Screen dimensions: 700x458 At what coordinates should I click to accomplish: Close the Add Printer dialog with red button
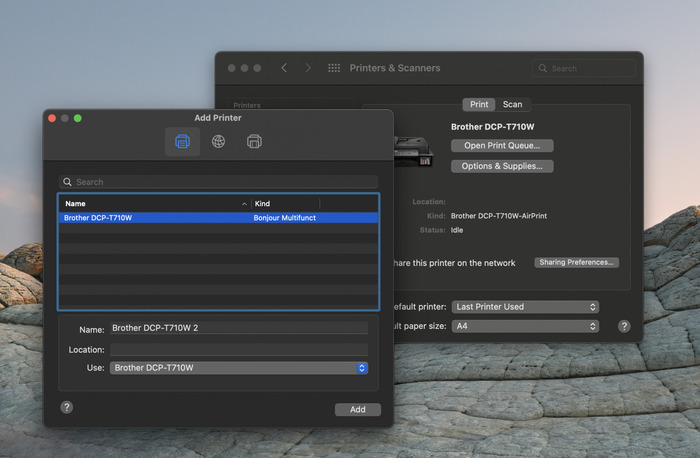click(52, 118)
